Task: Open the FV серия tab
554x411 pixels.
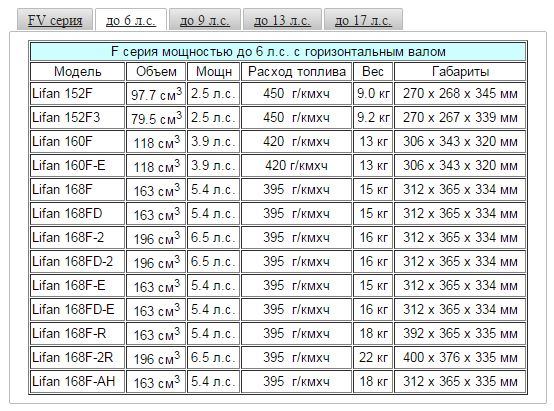Action: click(x=55, y=20)
